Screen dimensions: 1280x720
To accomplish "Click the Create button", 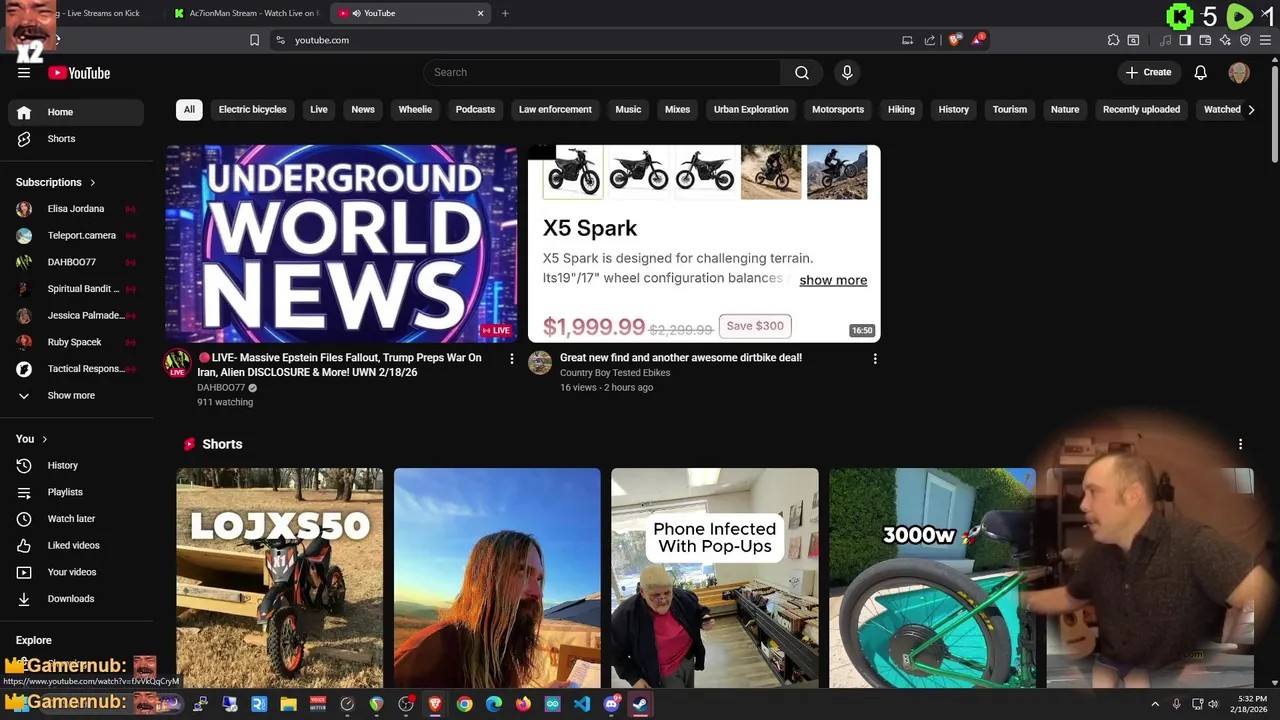I will (1148, 72).
